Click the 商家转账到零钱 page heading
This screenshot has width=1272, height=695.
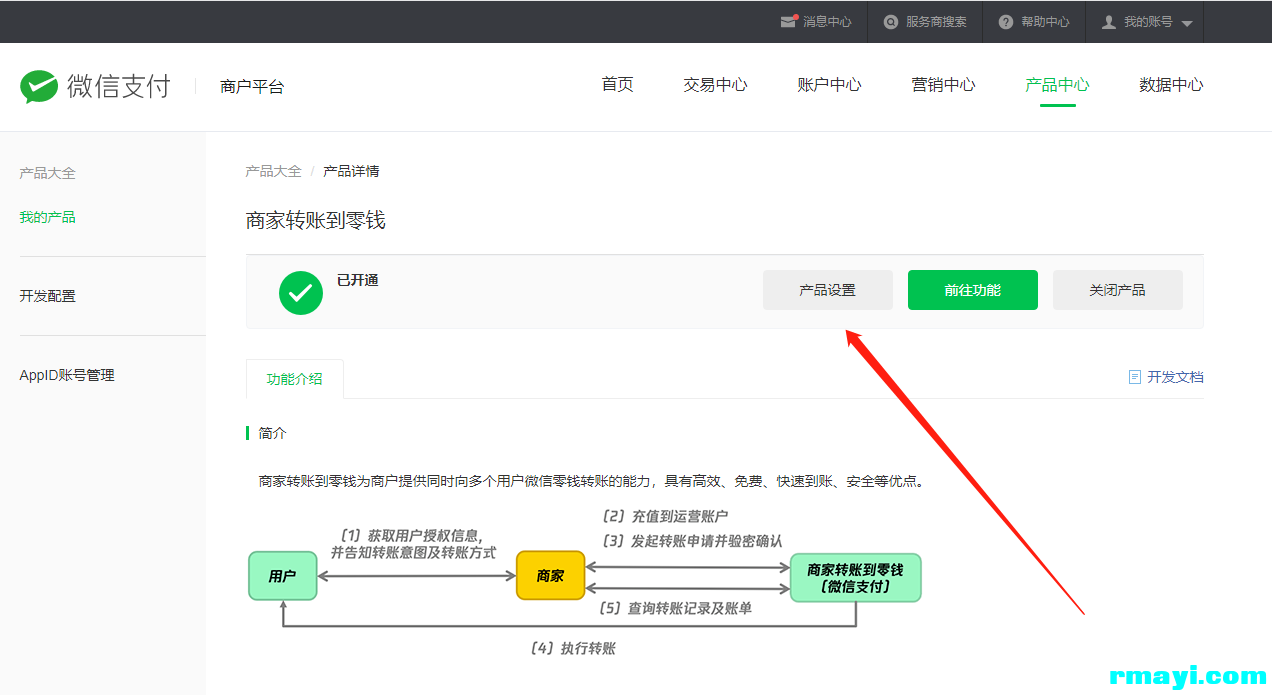click(316, 220)
